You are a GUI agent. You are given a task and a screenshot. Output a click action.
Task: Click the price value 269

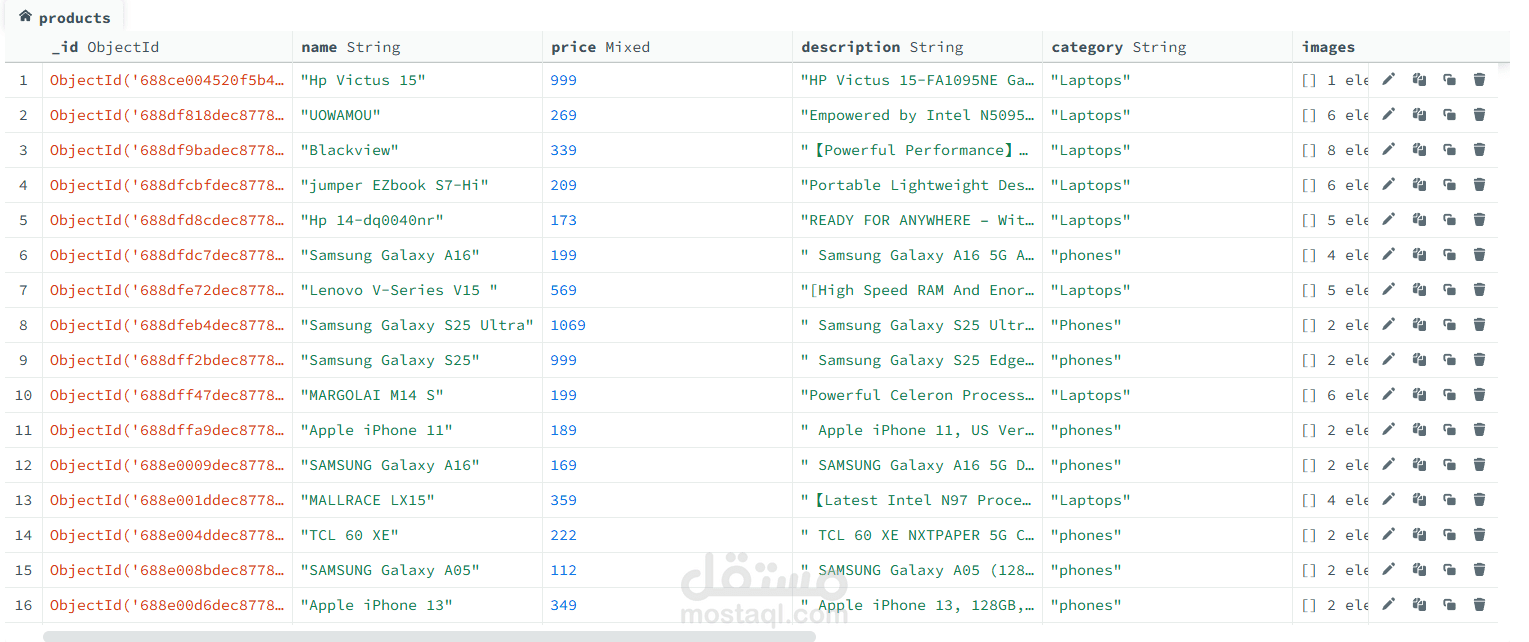click(x=563, y=115)
